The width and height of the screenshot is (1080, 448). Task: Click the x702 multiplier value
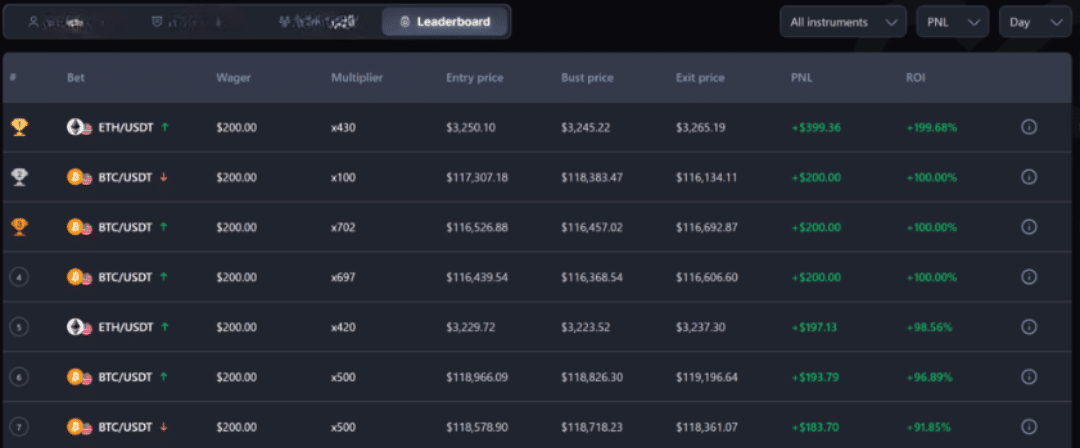[343, 227]
